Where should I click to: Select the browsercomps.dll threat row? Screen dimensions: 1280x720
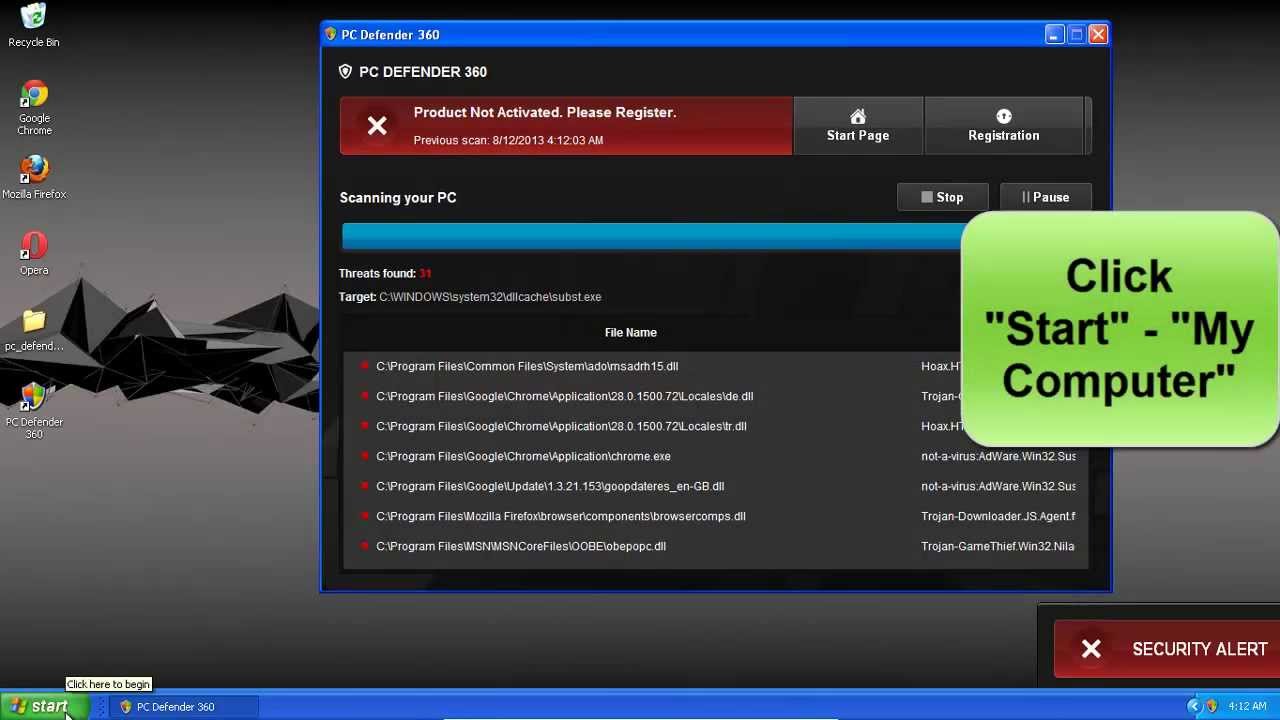(x=715, y=516)
